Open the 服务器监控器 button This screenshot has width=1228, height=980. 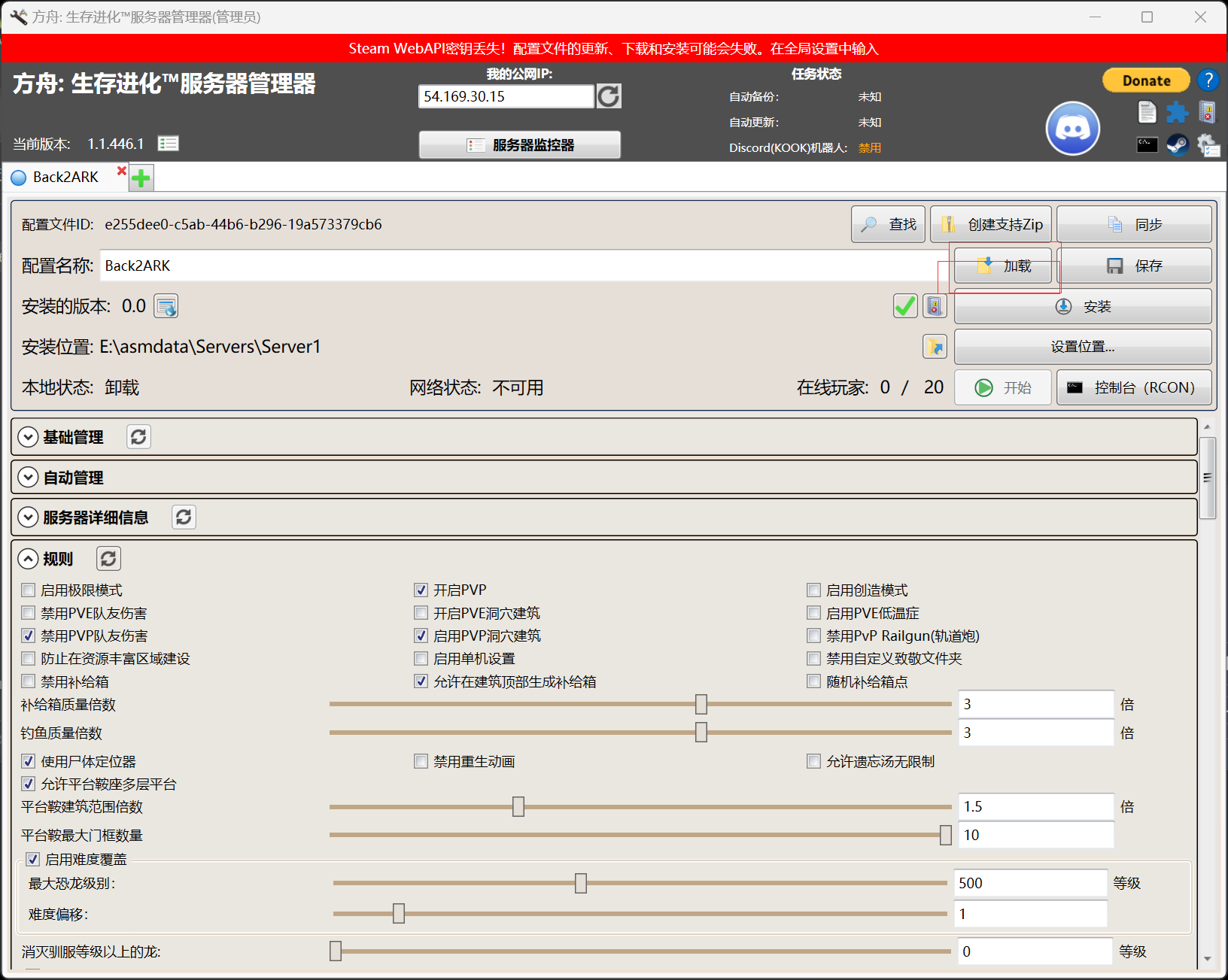[x=520, y=145]
